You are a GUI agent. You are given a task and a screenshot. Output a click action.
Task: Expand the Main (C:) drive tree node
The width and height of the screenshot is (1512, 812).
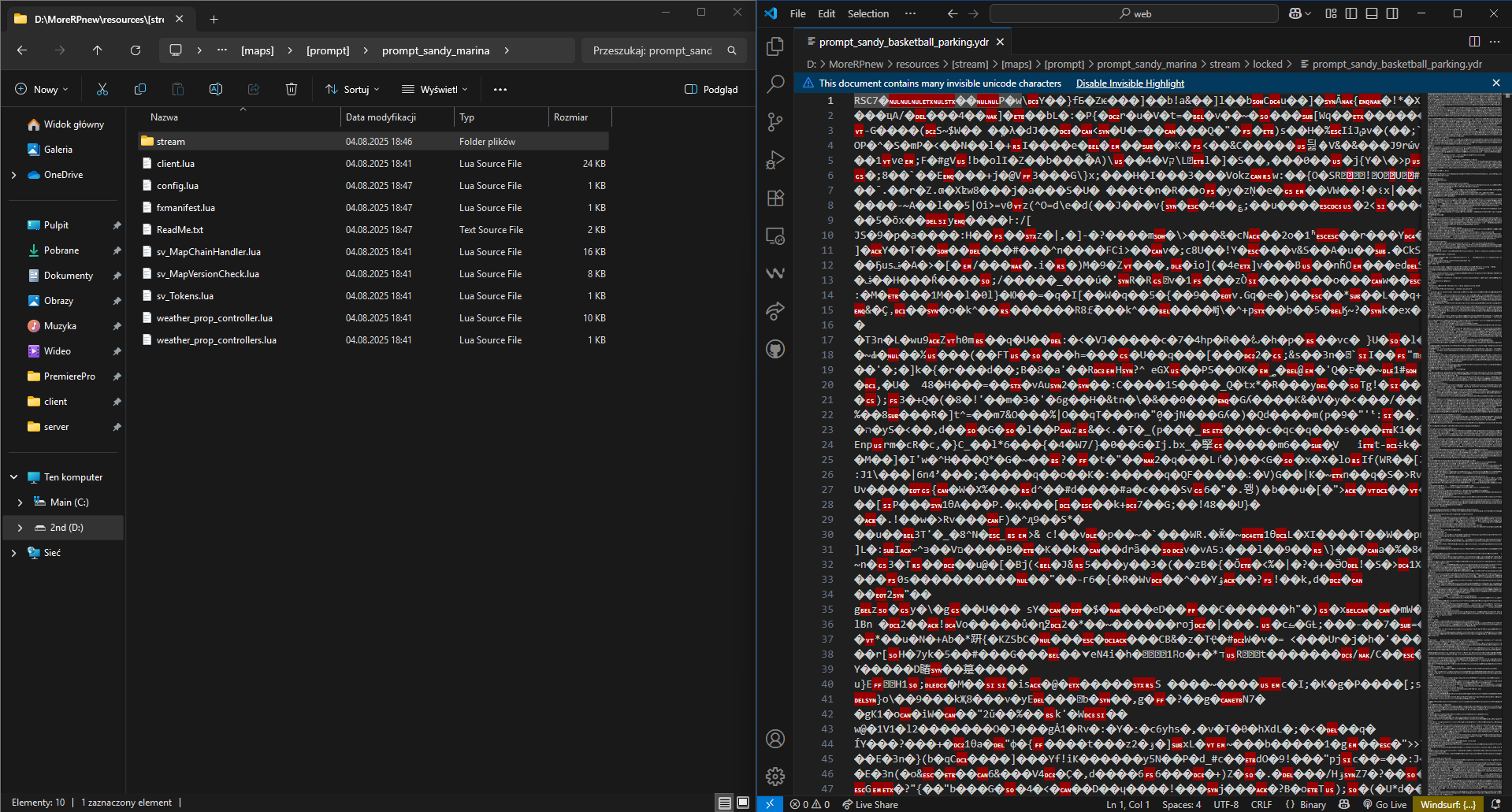pyautogui.click(x=20, y=502)
